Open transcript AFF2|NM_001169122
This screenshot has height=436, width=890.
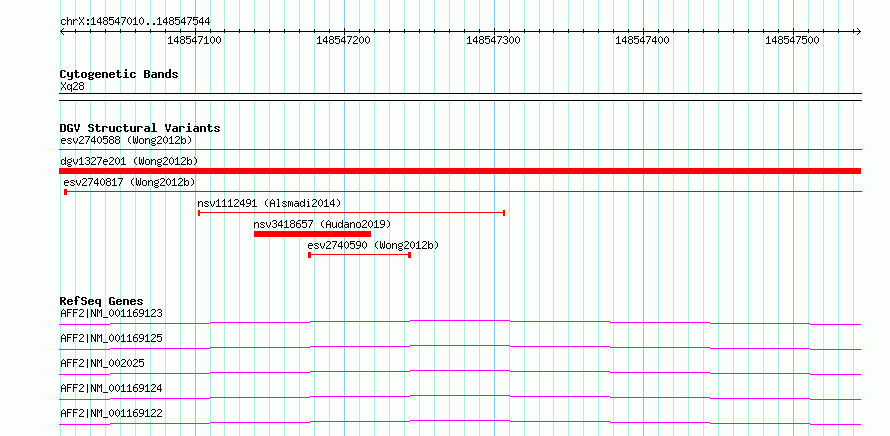tap(111, 413)
